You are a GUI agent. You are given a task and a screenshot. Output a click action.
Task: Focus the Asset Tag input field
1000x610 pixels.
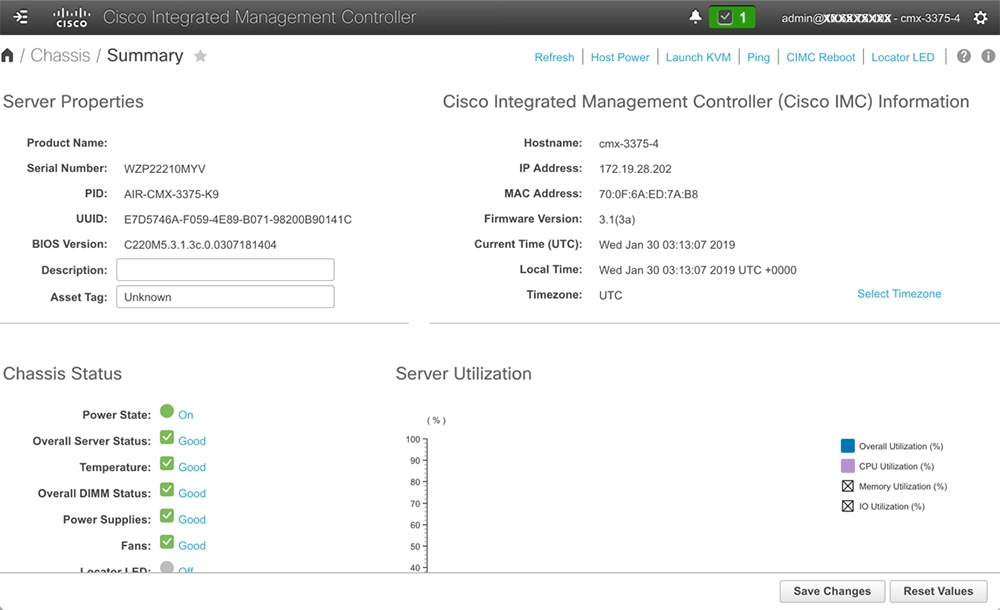[x=225, y=297]
